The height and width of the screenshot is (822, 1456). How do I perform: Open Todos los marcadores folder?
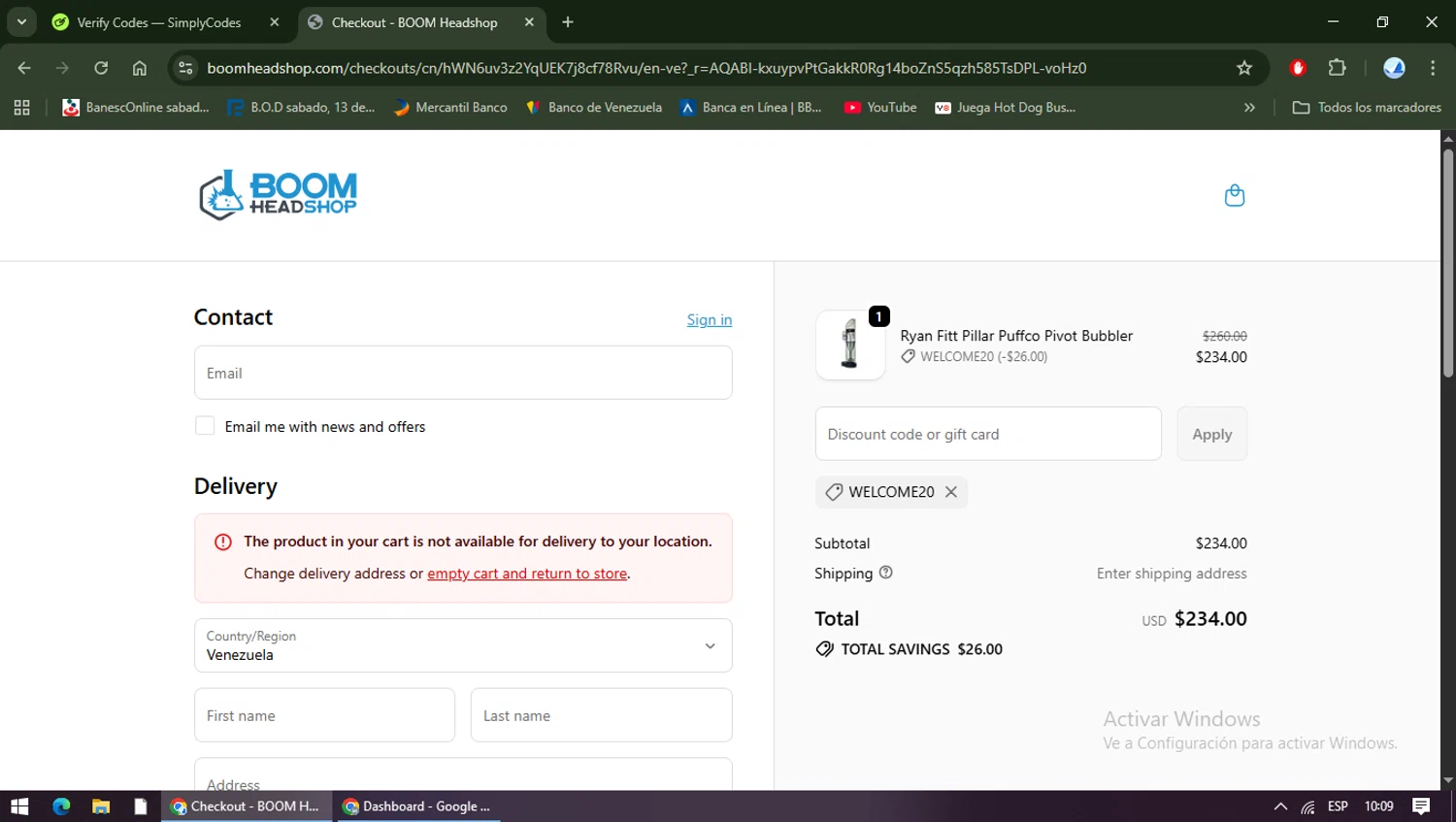(1367, 108)
